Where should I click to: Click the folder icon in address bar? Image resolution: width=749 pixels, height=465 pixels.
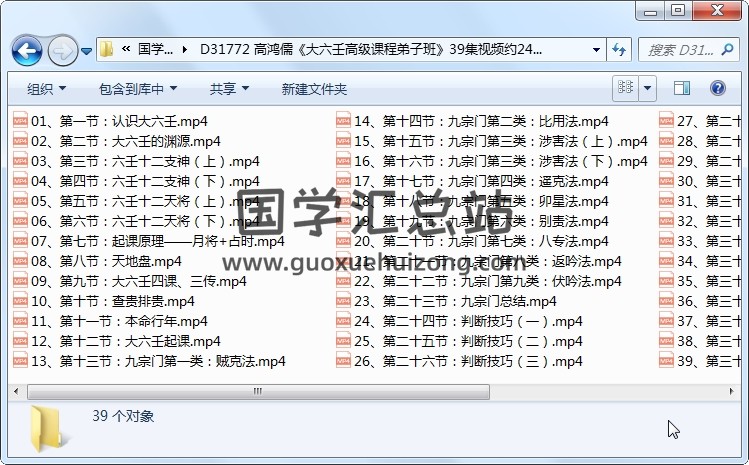point(106,49)
